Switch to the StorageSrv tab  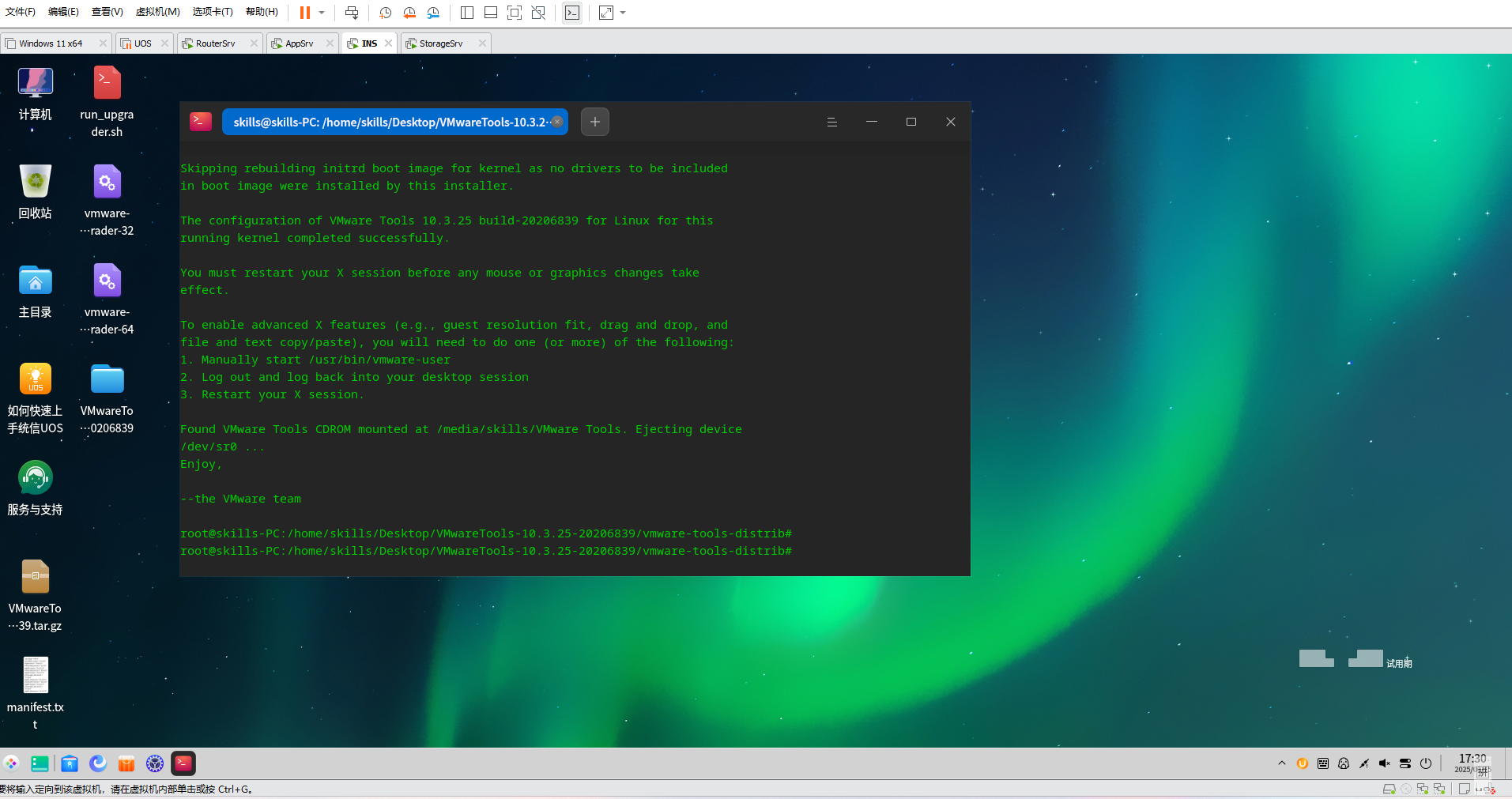coord(439,43)
